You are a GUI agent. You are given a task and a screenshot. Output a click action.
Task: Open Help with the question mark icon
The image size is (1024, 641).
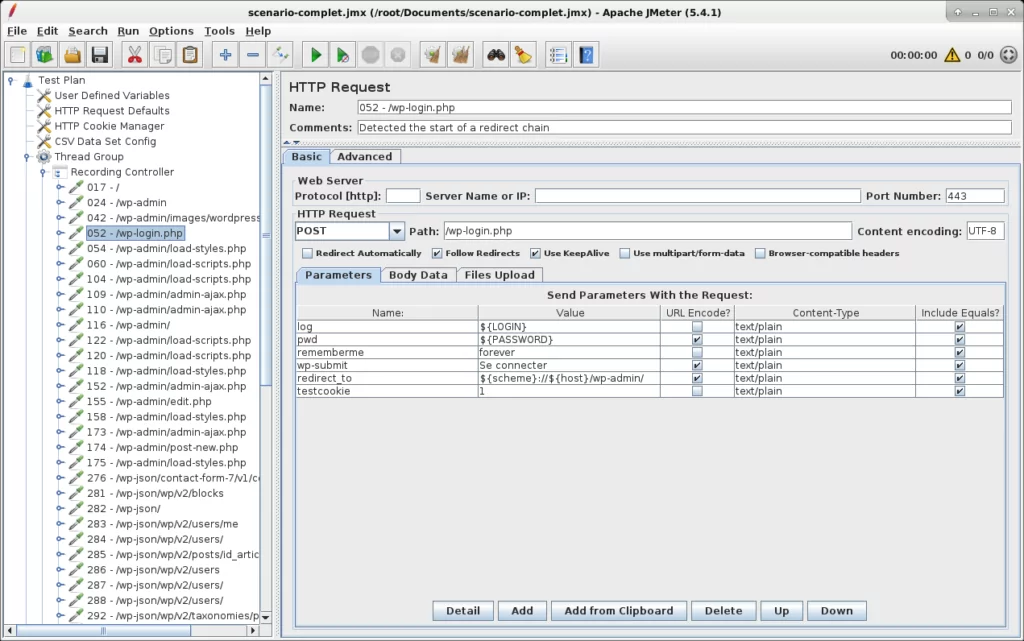point(586,55)
